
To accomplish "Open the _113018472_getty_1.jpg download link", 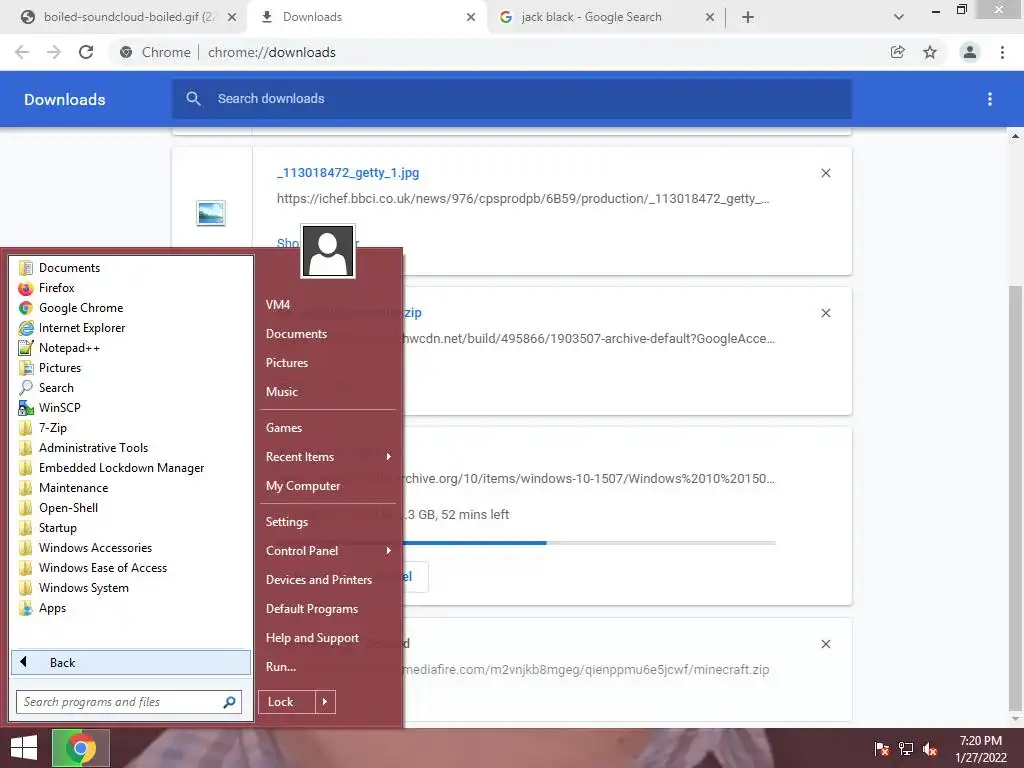I will click(x=348, y=173).
